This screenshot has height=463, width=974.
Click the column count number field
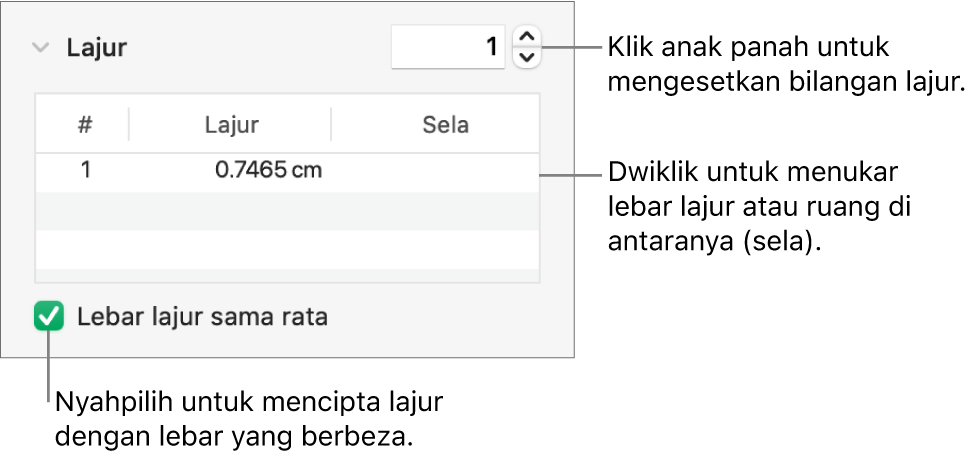pos(449,47)
